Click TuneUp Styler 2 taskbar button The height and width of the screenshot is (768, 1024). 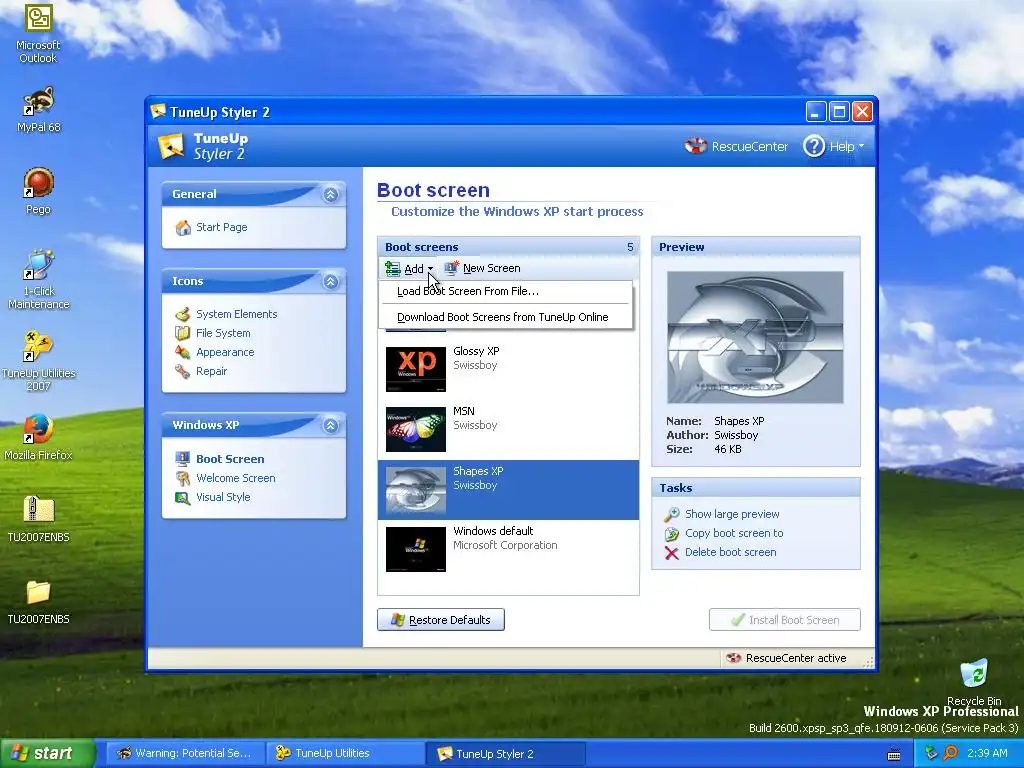point(505,754)
